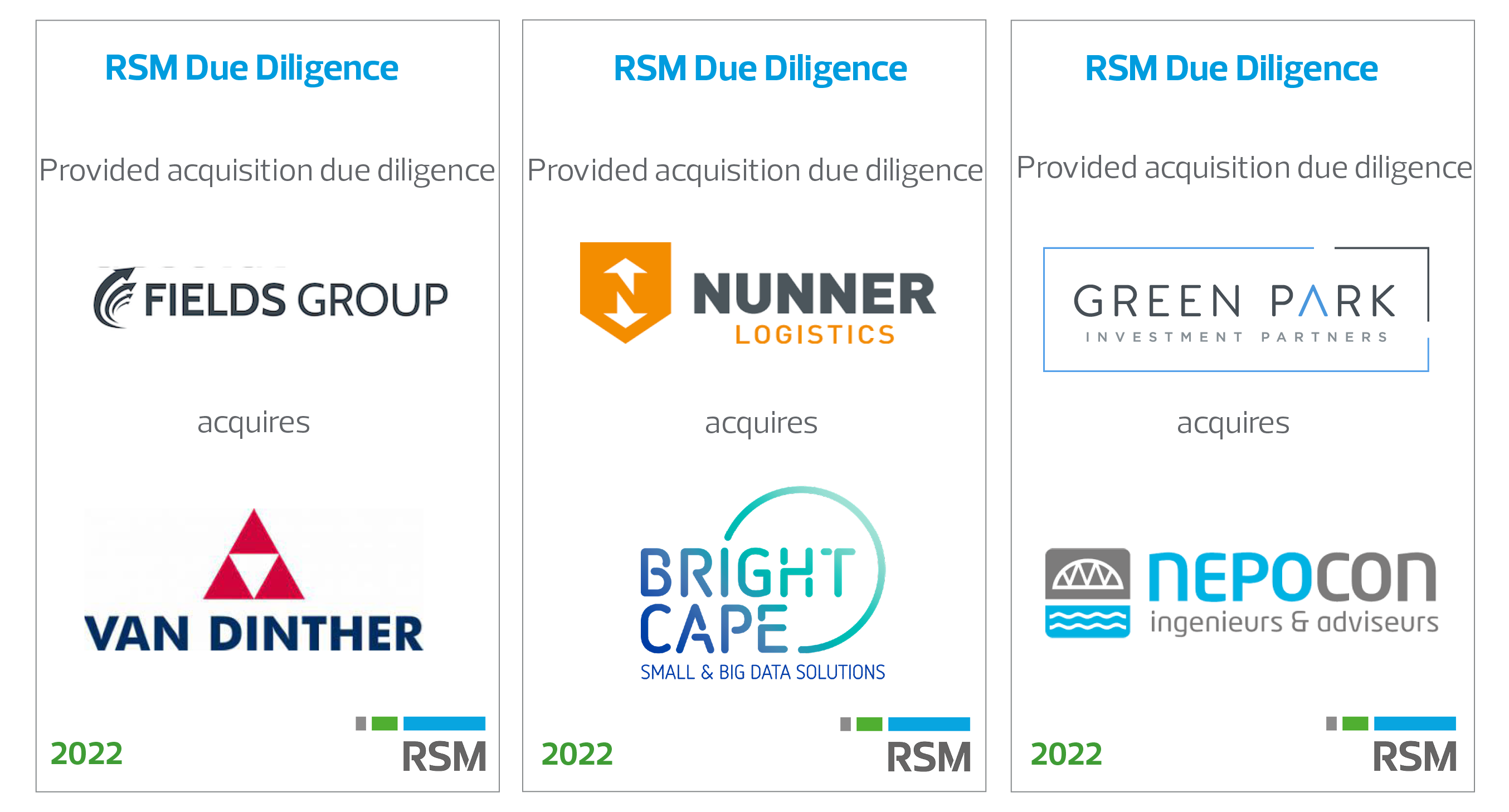The height and width of the screenshot is (812, 1509).
Task: Click the Nepocon bridge and water icon
Action: click(x=1087, y=593)
